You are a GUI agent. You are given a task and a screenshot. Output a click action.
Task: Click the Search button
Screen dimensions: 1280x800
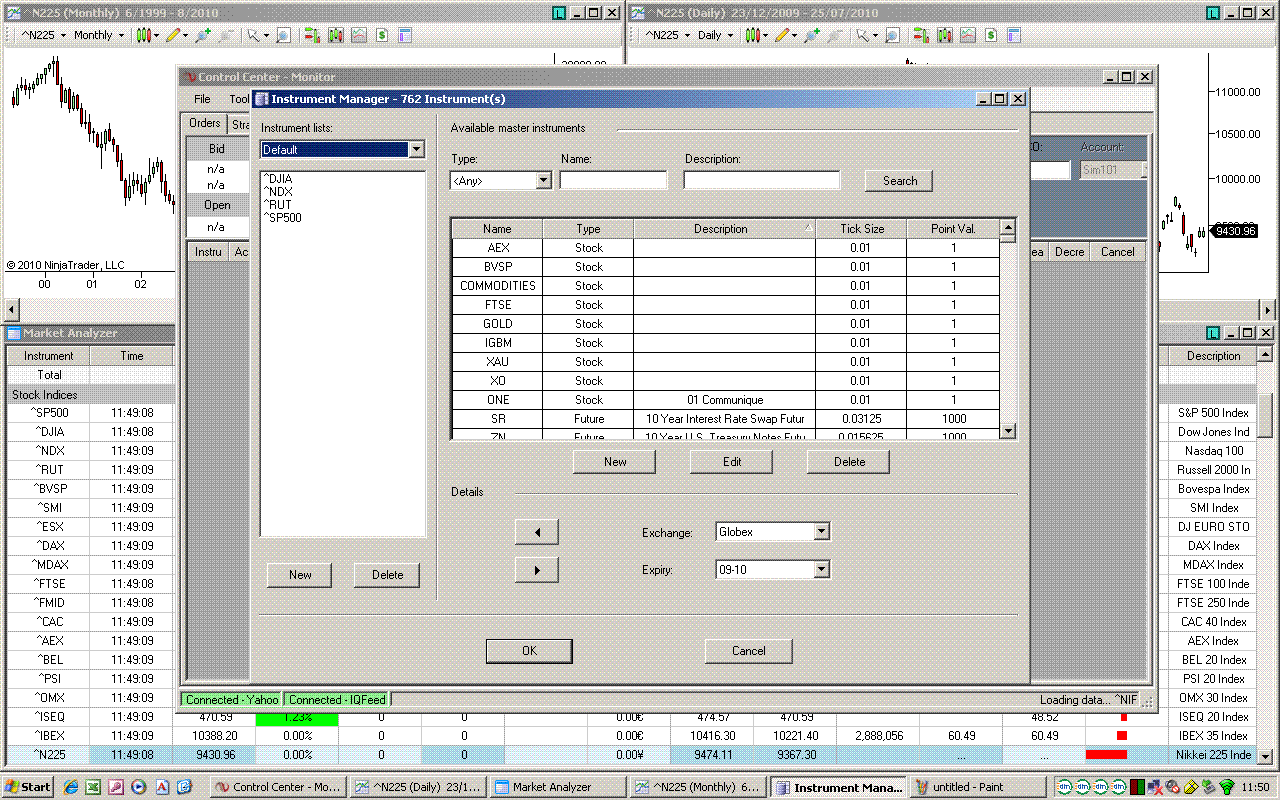click(x=899, y=181)
